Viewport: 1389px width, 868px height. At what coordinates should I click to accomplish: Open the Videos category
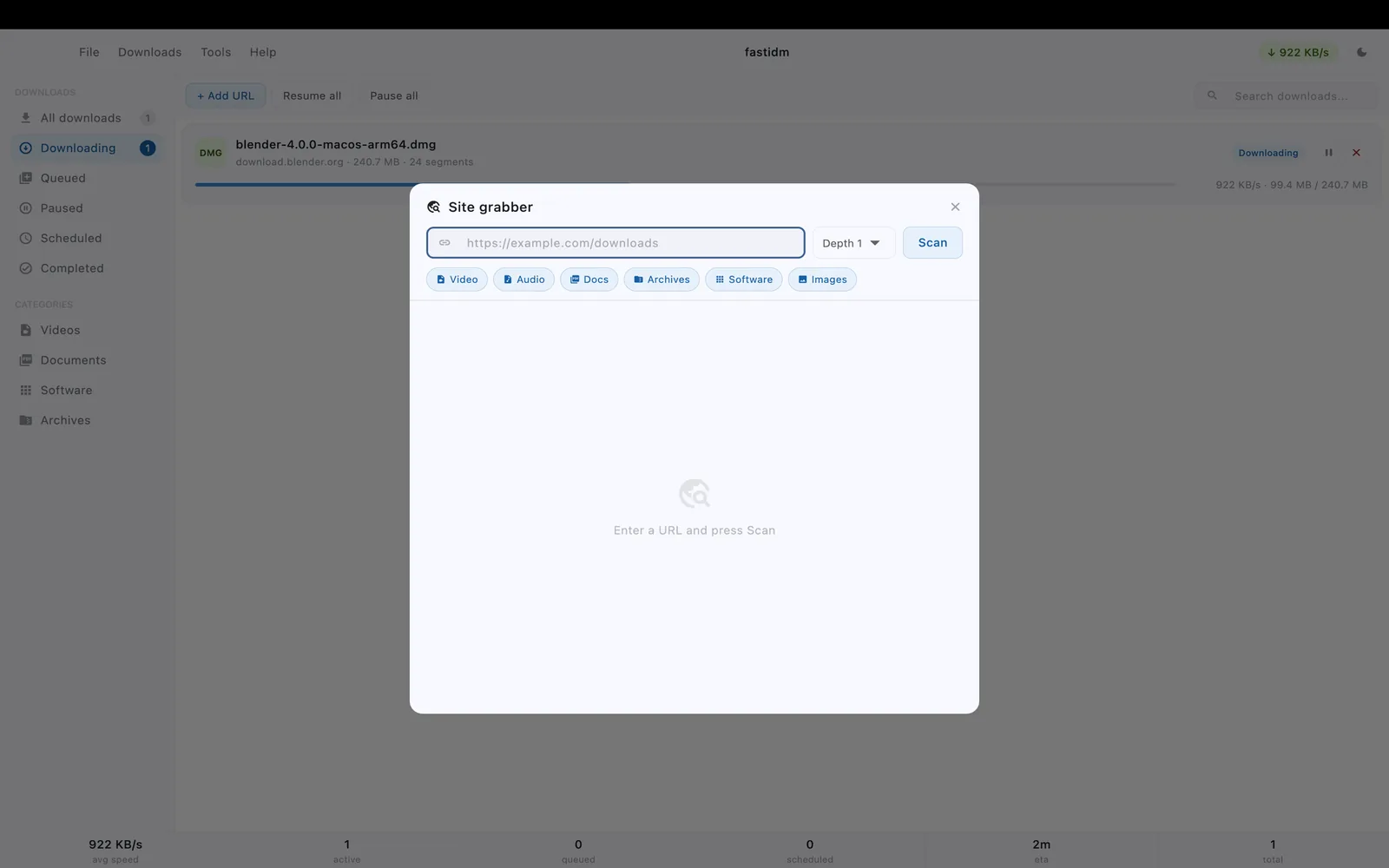click(x=87, y=330)
